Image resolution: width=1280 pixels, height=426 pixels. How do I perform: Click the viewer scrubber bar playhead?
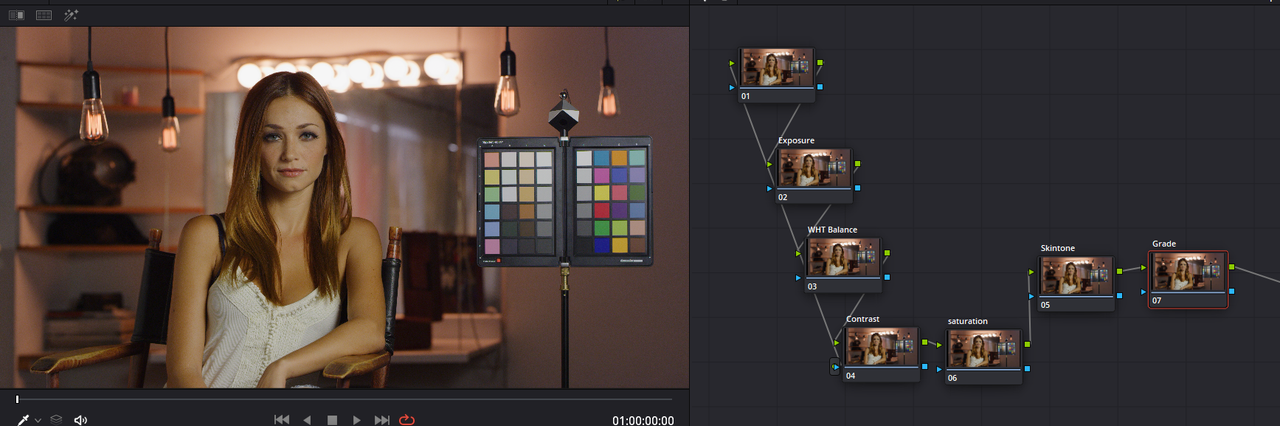[17, 399]
